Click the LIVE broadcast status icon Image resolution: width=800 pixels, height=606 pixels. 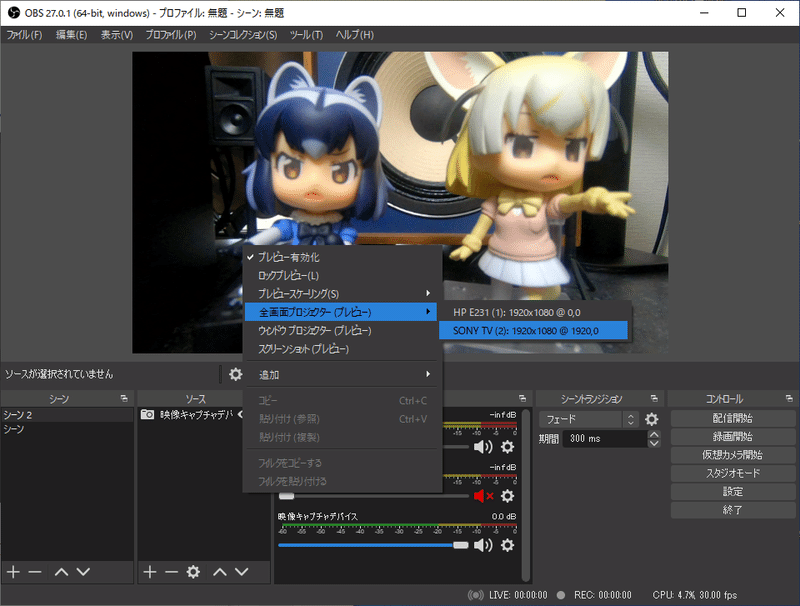tap(476, 595)
